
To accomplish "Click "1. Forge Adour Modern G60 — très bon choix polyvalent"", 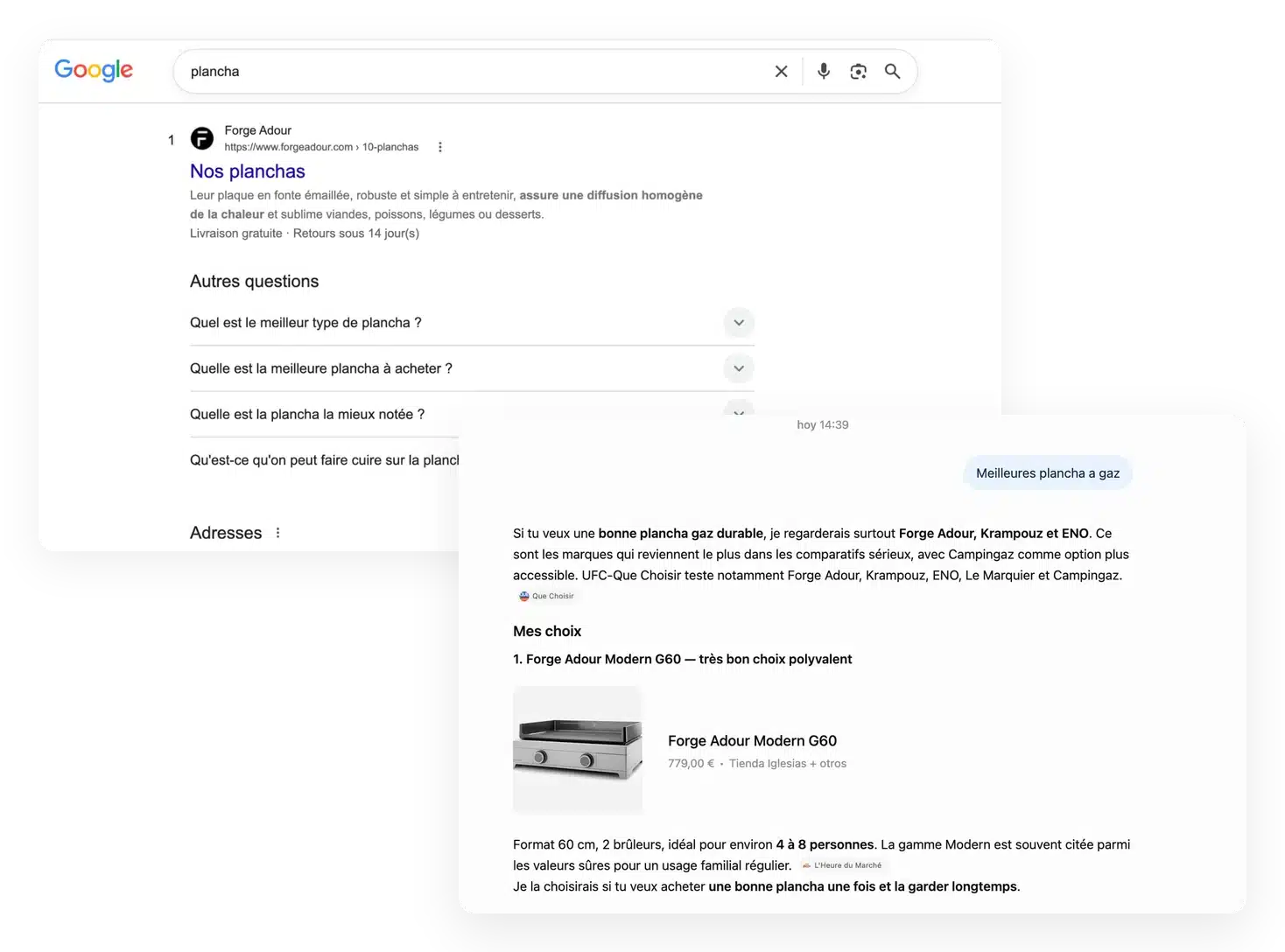I will pos(683,659).
